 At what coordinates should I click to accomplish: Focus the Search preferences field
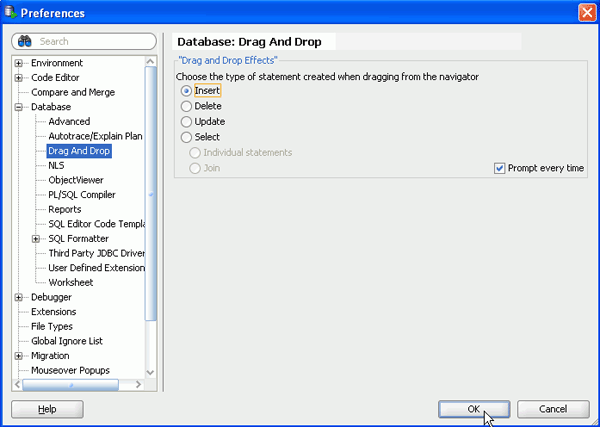(x=84, y=41)
